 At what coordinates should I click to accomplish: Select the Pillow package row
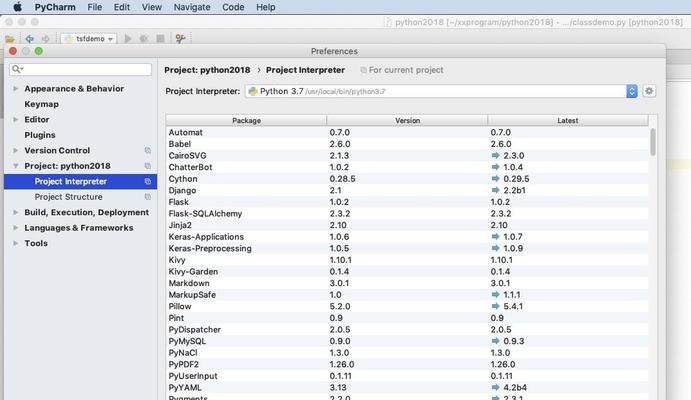coord(407,306)
